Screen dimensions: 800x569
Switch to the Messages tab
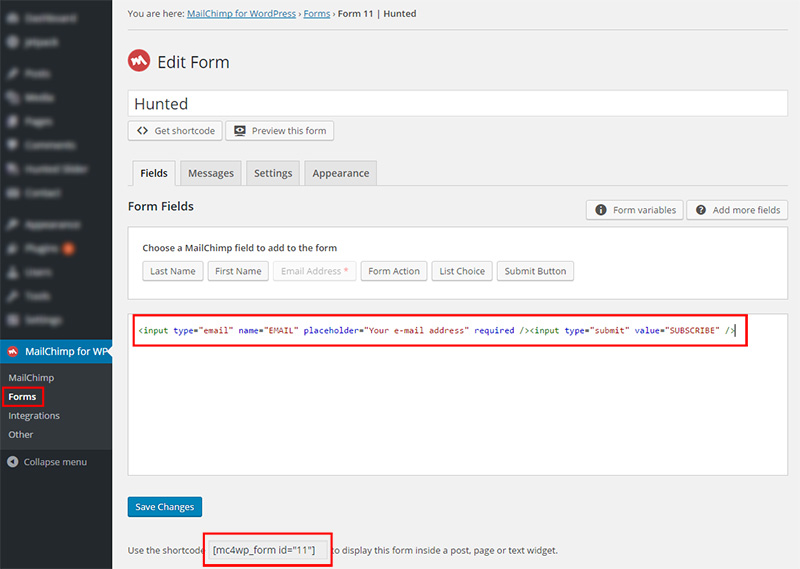[x=211, y=173]
